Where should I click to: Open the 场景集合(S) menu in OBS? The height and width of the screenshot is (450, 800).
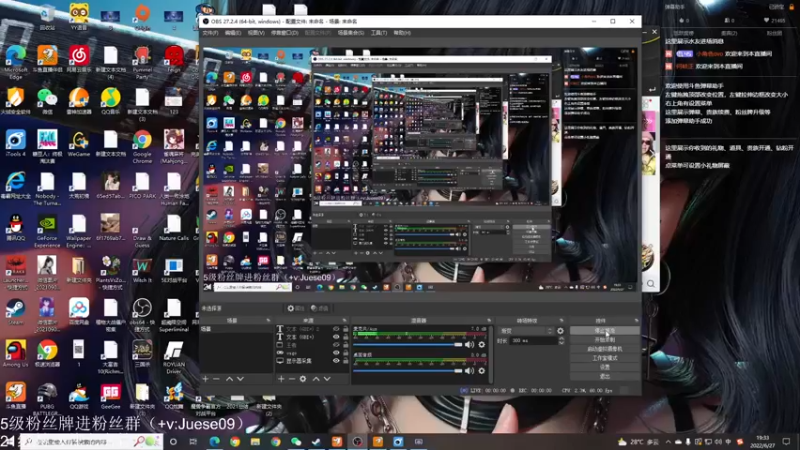tap(351, 33)
